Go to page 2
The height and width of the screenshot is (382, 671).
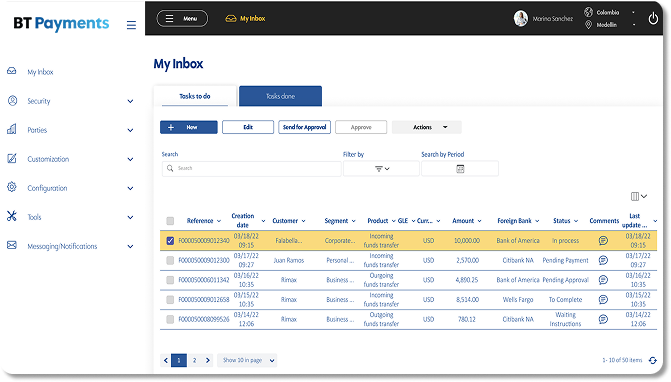[194, 360]
